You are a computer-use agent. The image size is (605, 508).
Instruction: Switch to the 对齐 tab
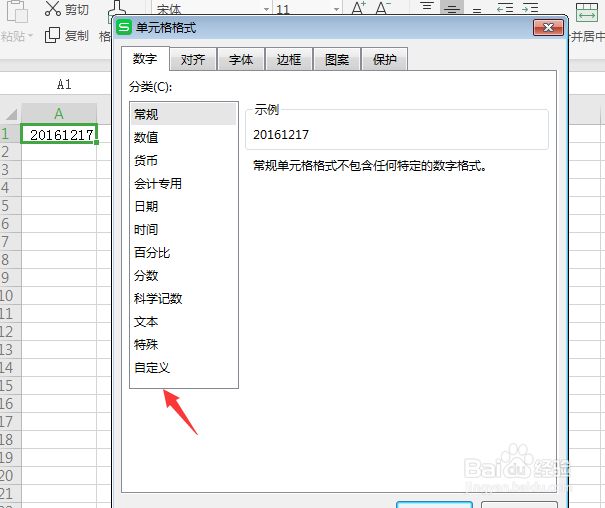click(193, 59)
